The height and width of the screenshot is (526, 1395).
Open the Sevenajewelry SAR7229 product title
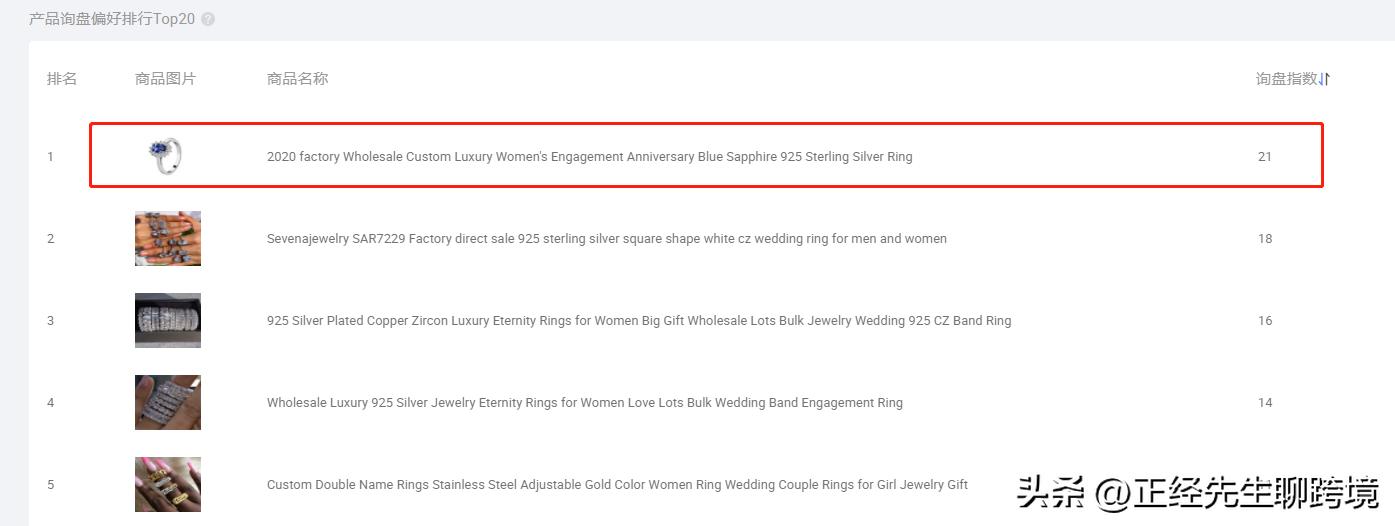click(606, 238)
